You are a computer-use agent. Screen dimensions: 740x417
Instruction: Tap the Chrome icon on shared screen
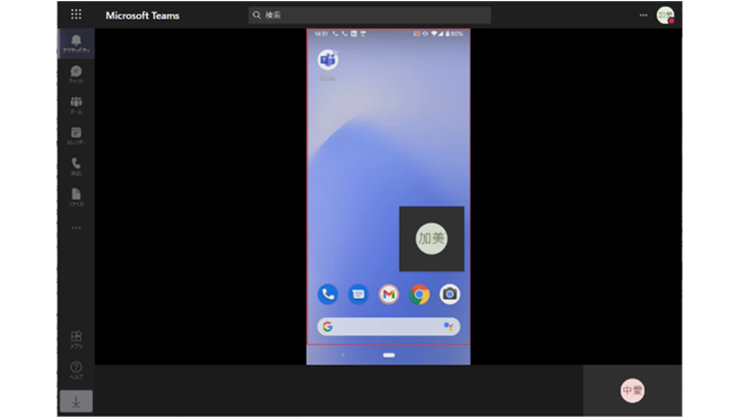pos(419,294)
